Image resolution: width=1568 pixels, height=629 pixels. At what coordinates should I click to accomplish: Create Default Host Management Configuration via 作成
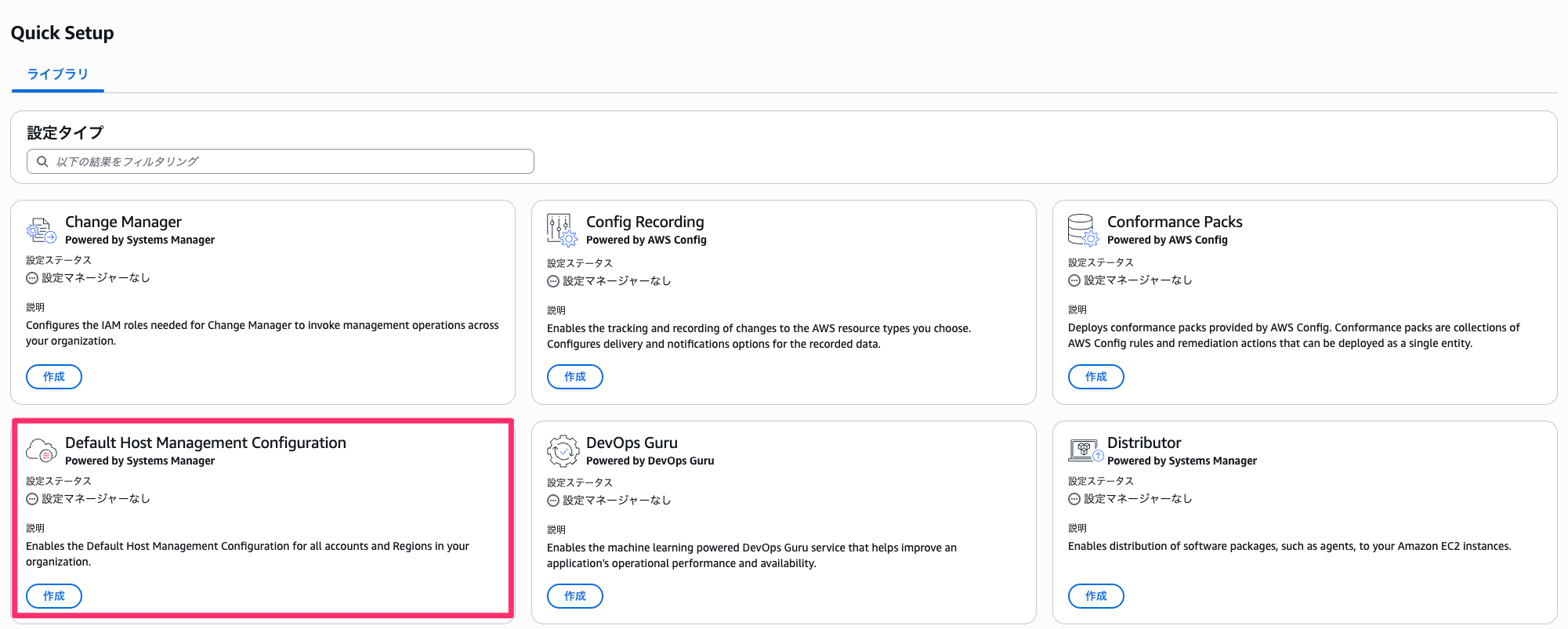click(x=54, y=596)
